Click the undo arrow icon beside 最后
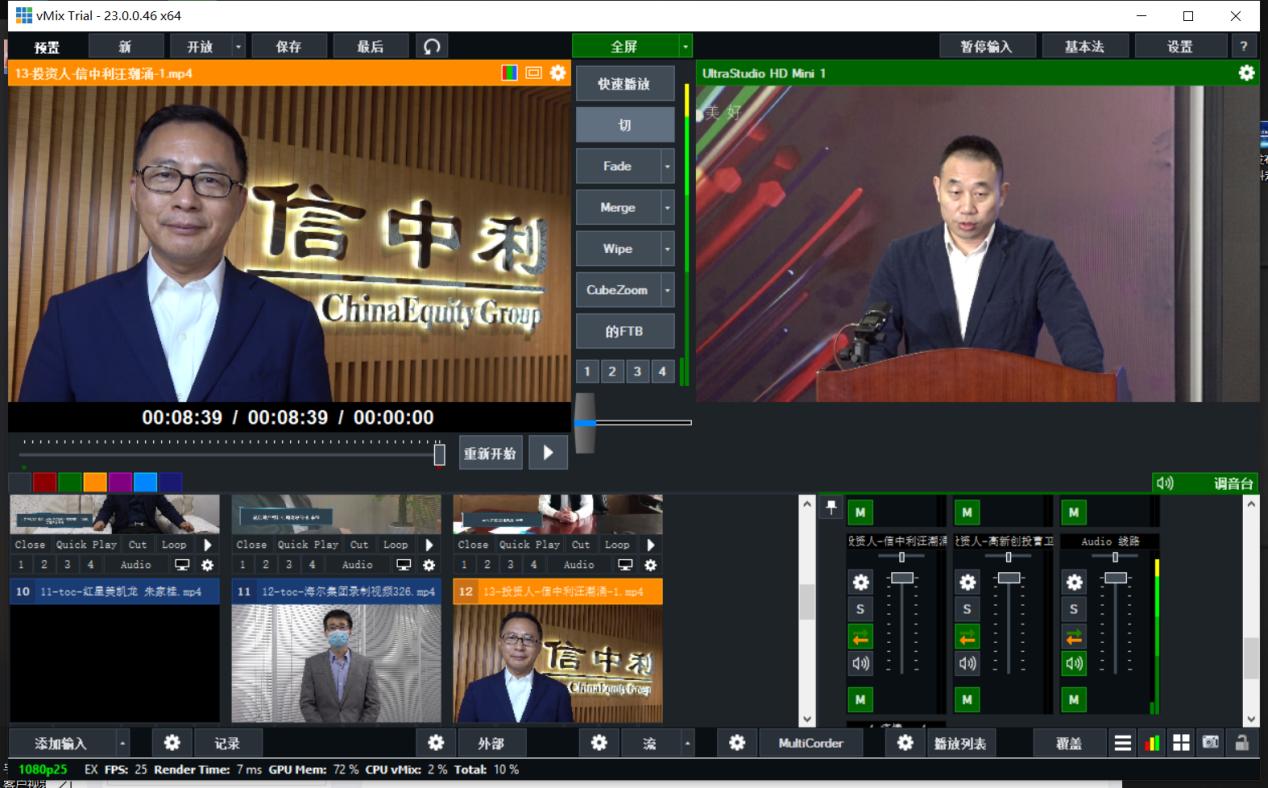The image size is (1268, 788). click(432, 46)
